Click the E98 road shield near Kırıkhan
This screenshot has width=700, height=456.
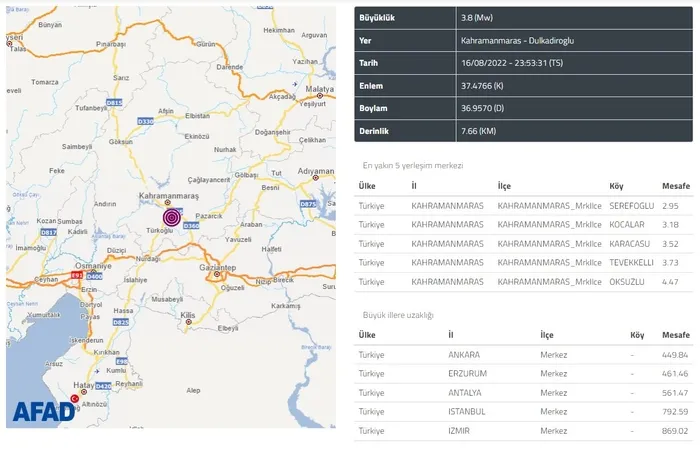(x=121, y=361)
